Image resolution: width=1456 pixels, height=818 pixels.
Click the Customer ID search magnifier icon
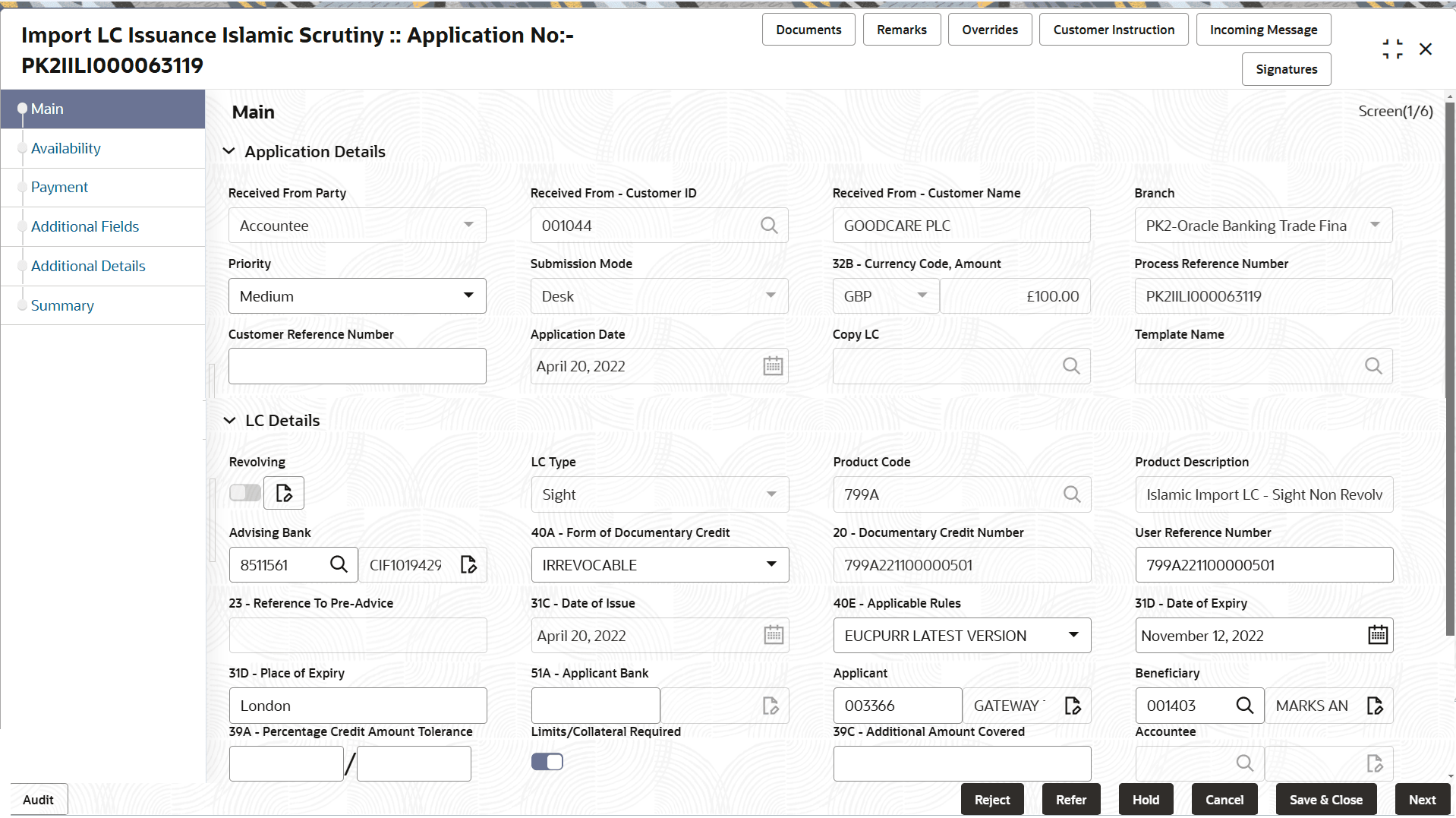769,226
